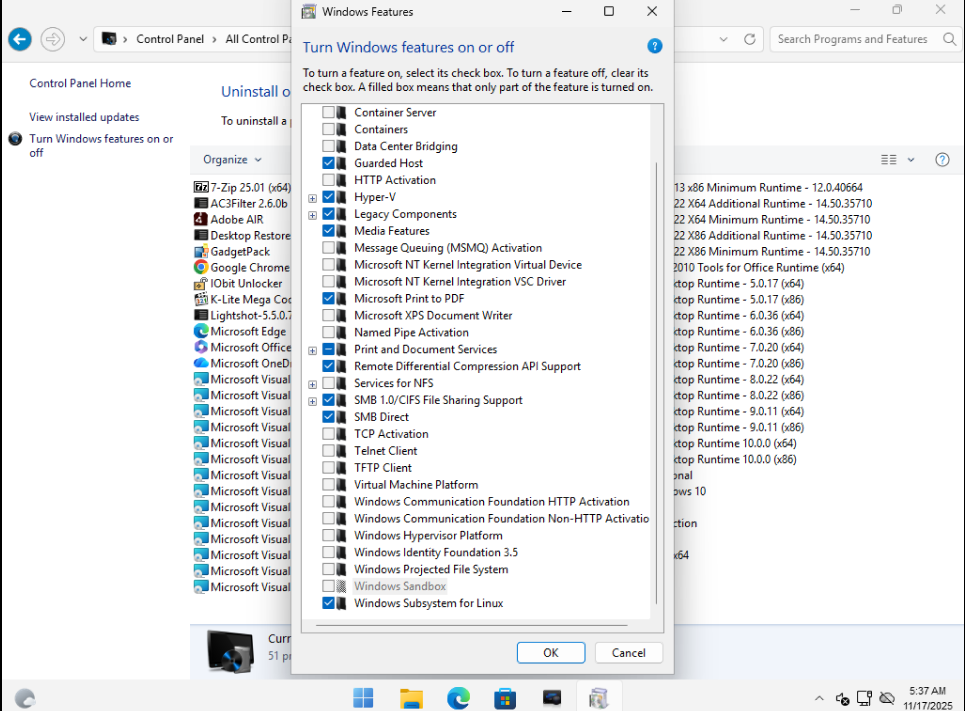The image size is (965, 711).
Task: Click OK to apply feature changes
Action: pos(550,653)
